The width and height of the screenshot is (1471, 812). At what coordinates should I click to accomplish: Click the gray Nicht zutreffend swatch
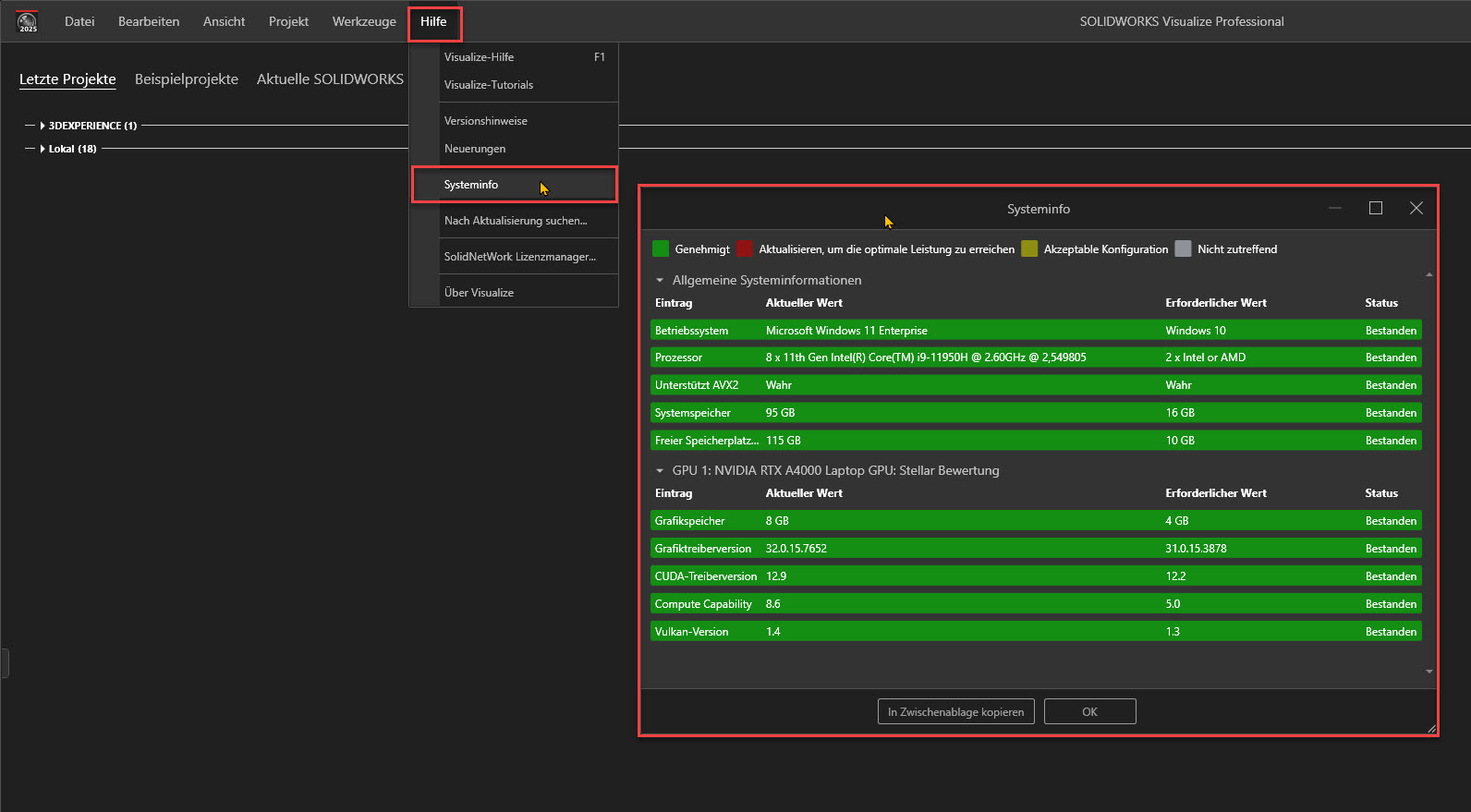point(1183,248)
